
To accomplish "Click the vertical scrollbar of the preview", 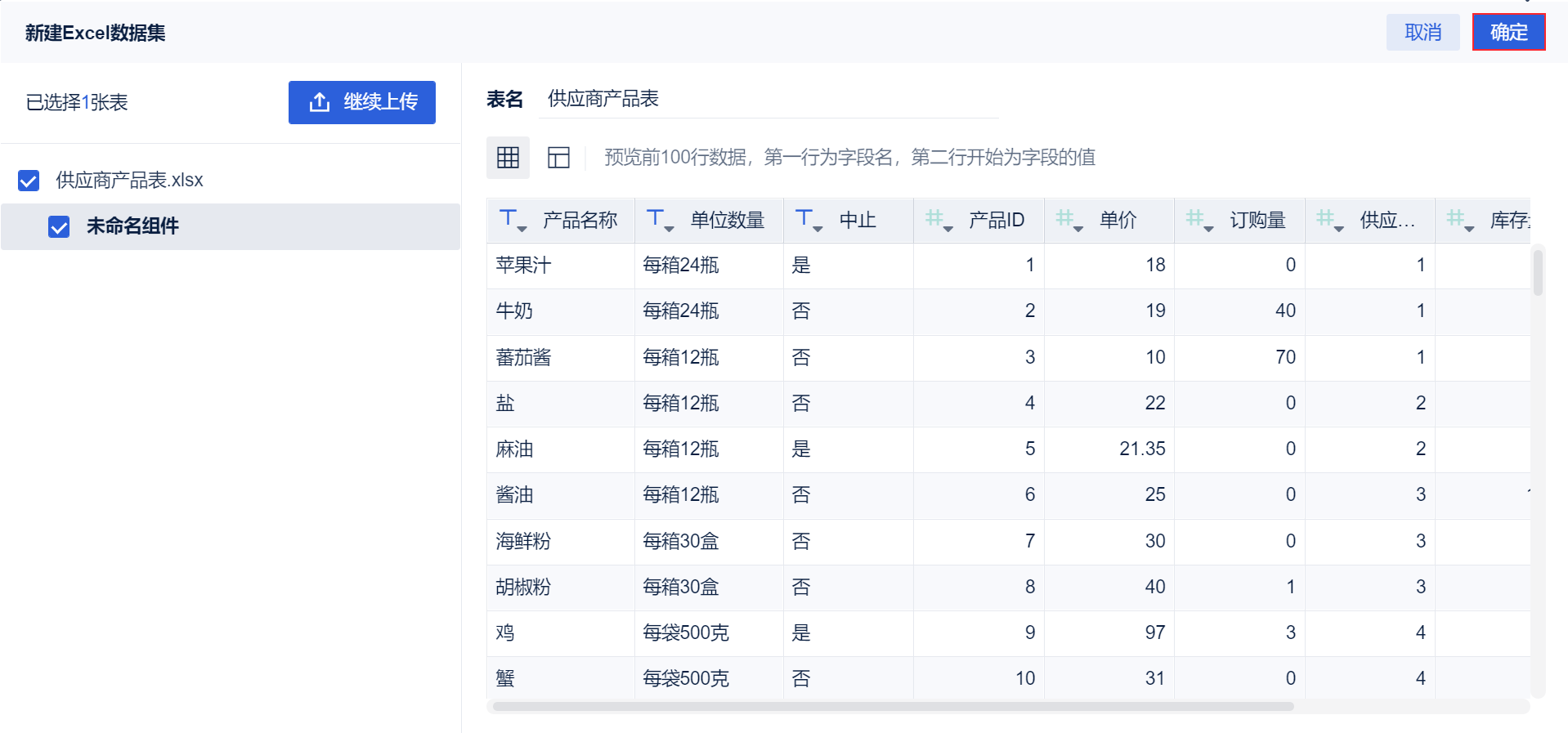I will [1538, 273].
